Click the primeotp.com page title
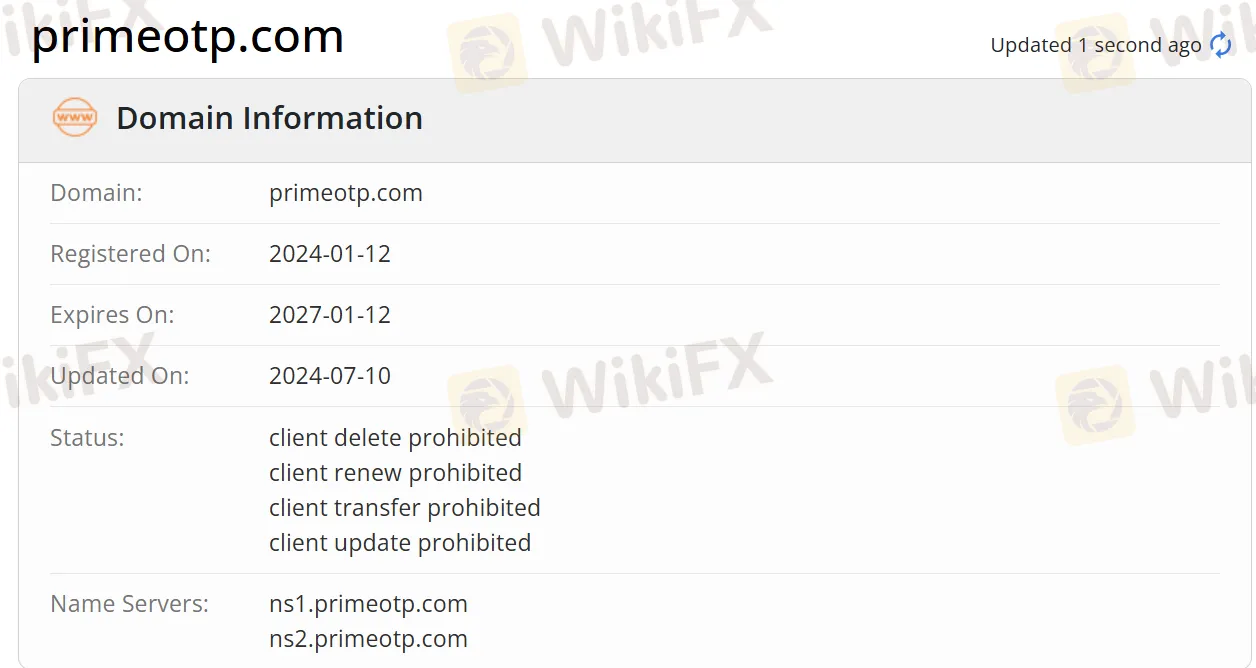Screen dimensions: 1256x668 (x=188, y=37)
